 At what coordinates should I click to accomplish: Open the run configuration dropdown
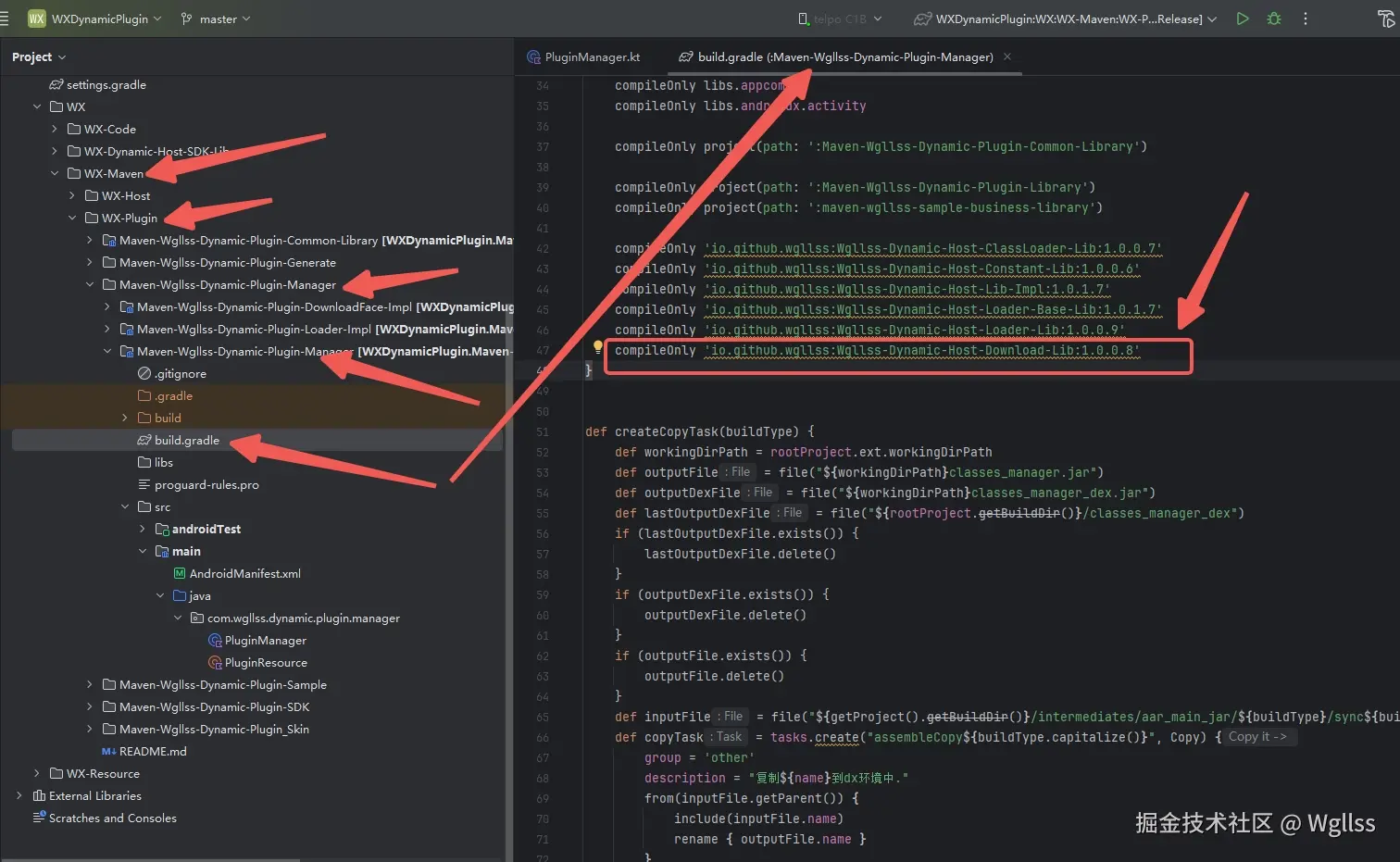(1065, 19)
